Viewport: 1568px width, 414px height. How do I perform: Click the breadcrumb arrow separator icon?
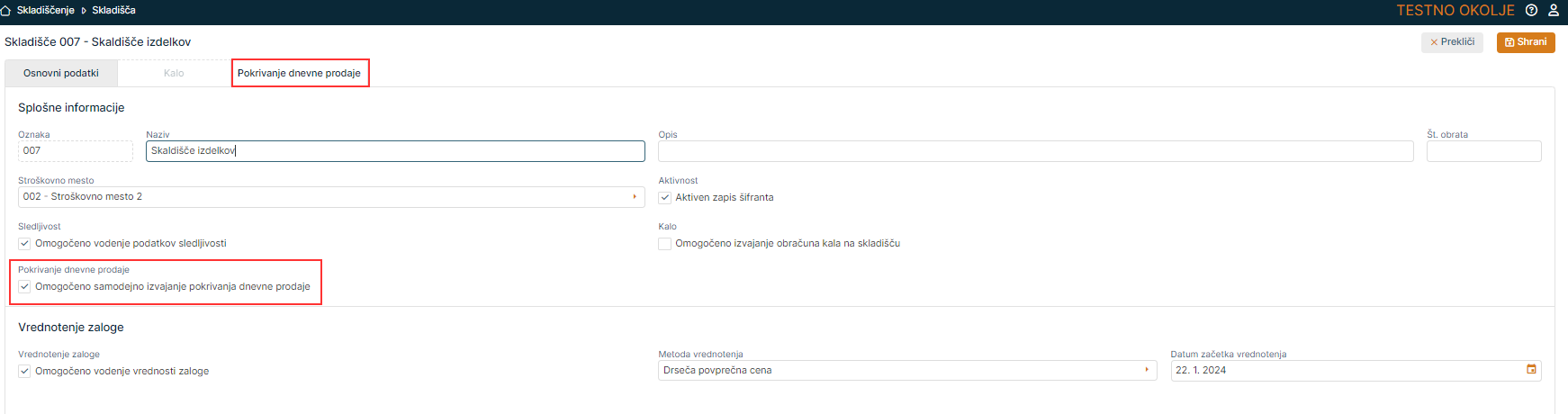[x=84, y=11]
